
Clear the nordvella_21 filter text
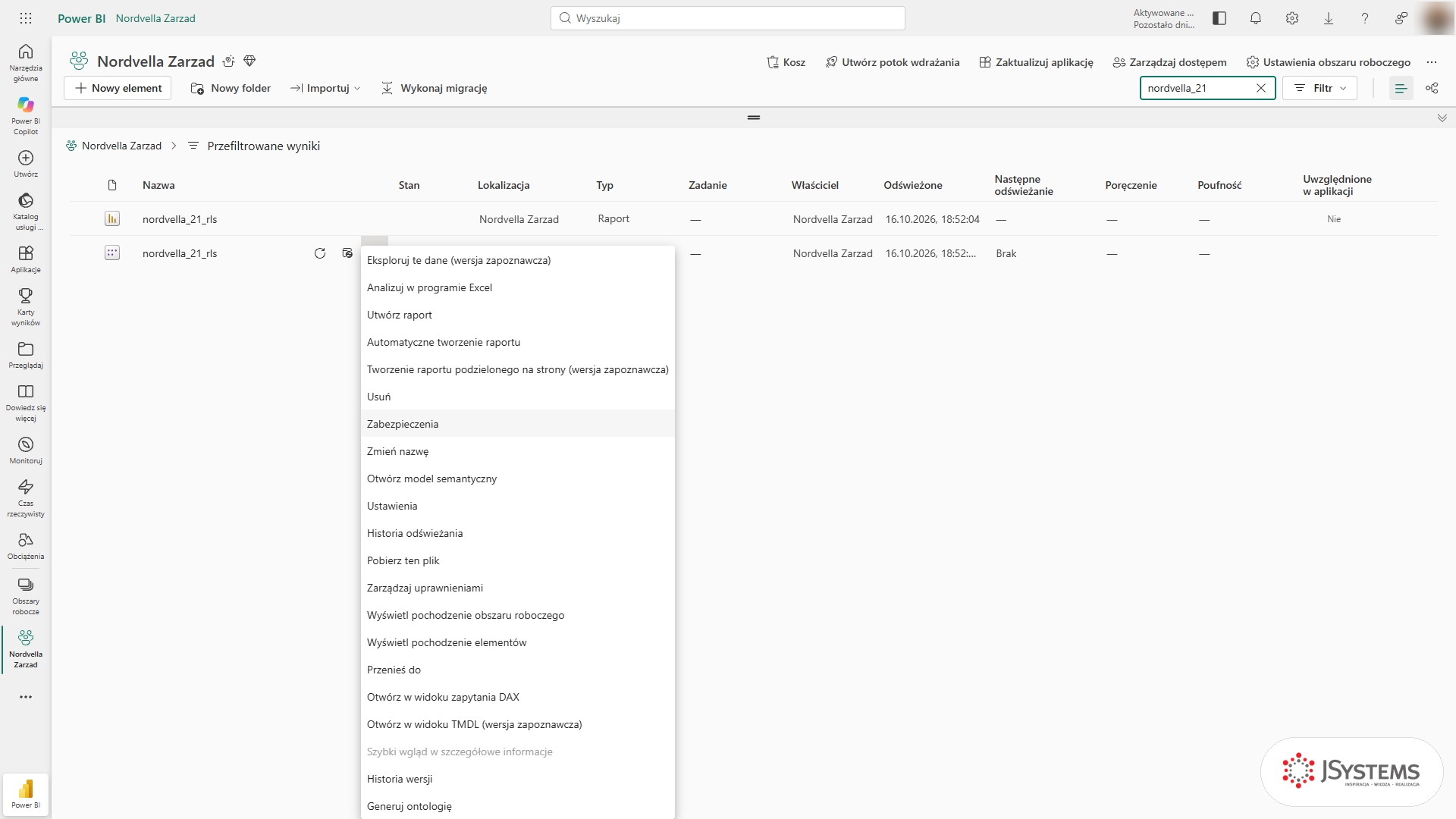click(x=1261, y=88)
